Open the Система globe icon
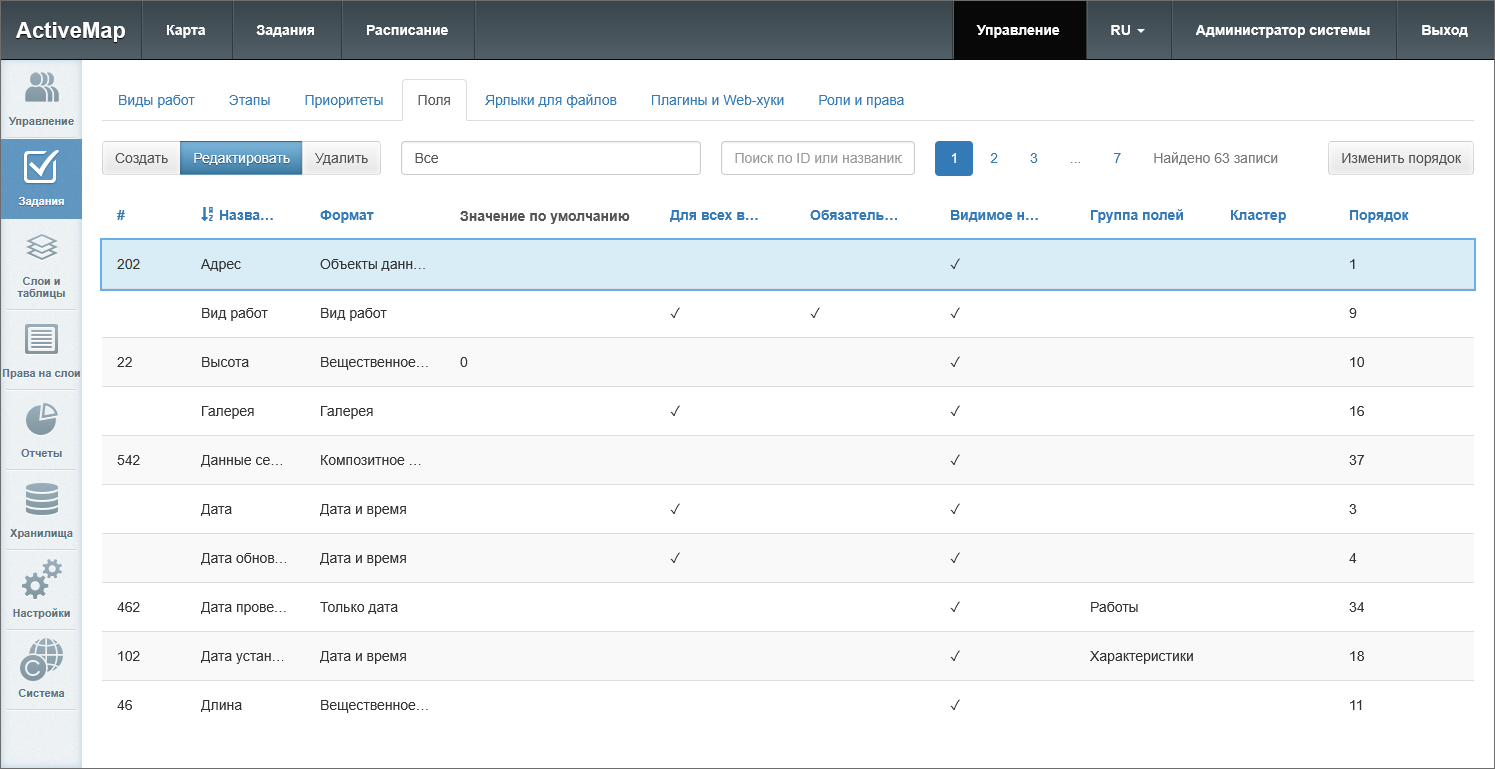The height and width of the screenshot is (769, 1495). (x=41, y=659)
